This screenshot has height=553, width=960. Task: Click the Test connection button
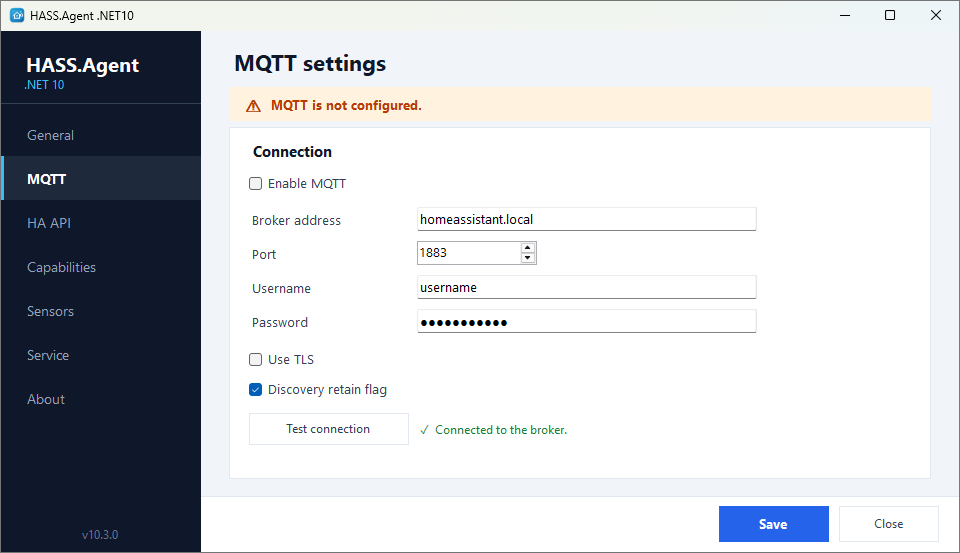pyautogui.click(x=329, y=429)
